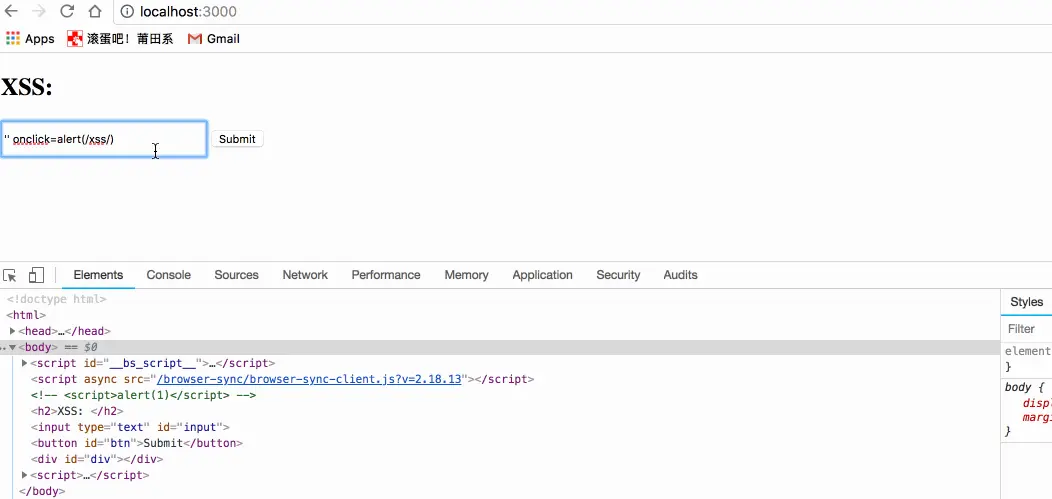
Task: Click the XSS: page heading
Action: click(27, 87)
